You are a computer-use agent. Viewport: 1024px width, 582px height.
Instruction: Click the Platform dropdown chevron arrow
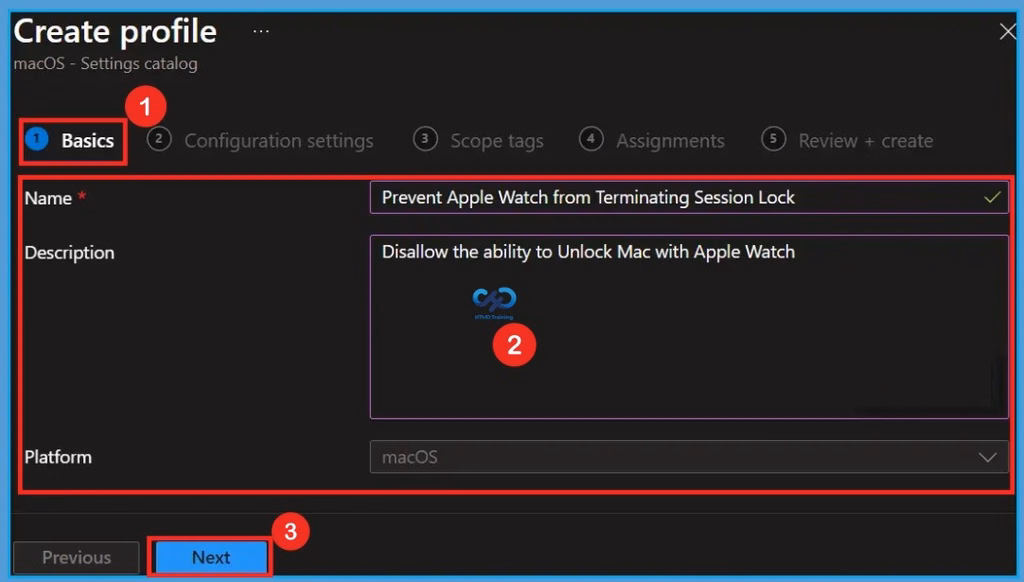click(x=987, y=457)
